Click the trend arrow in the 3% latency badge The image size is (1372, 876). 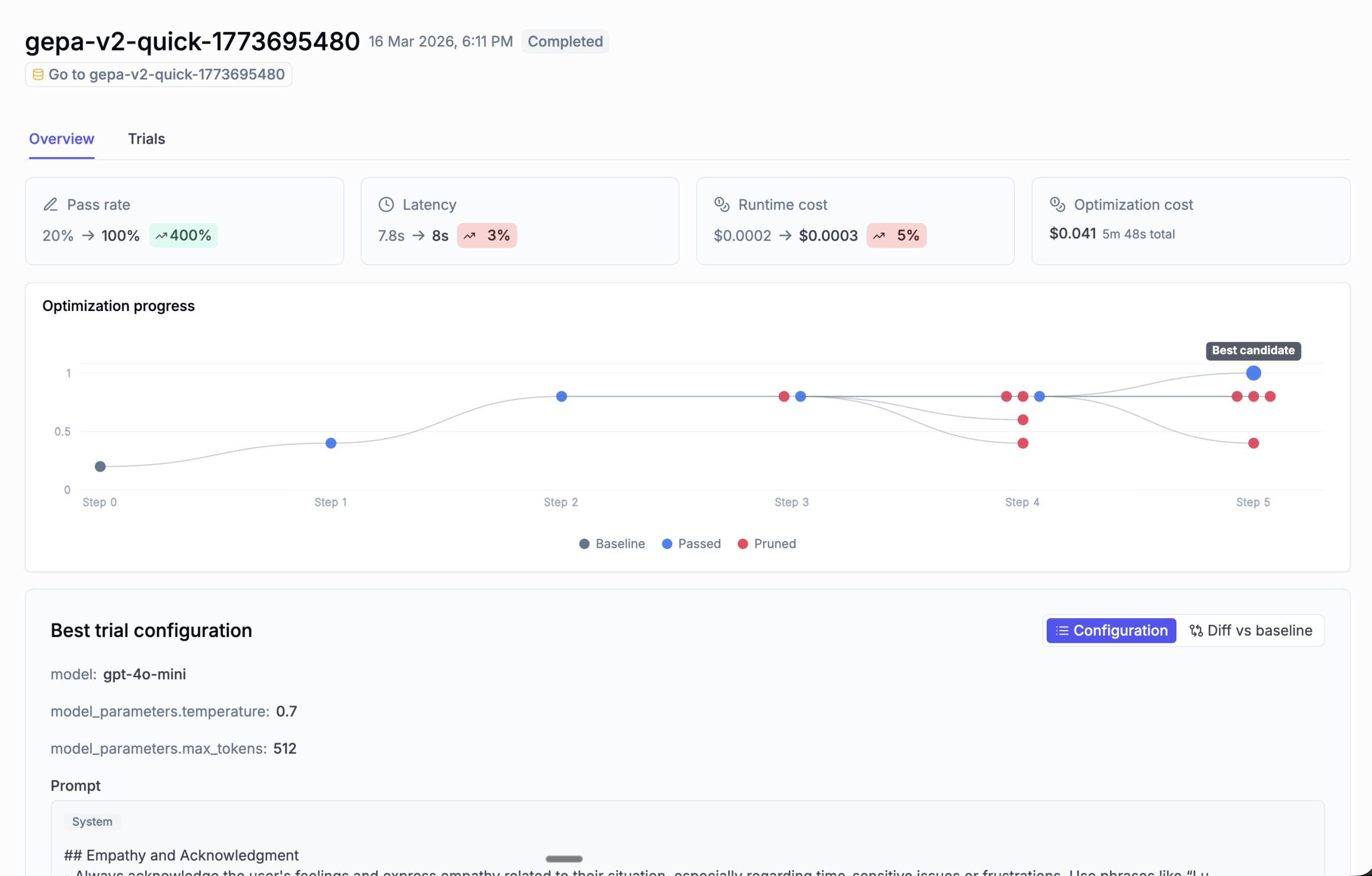pos(470,235)
